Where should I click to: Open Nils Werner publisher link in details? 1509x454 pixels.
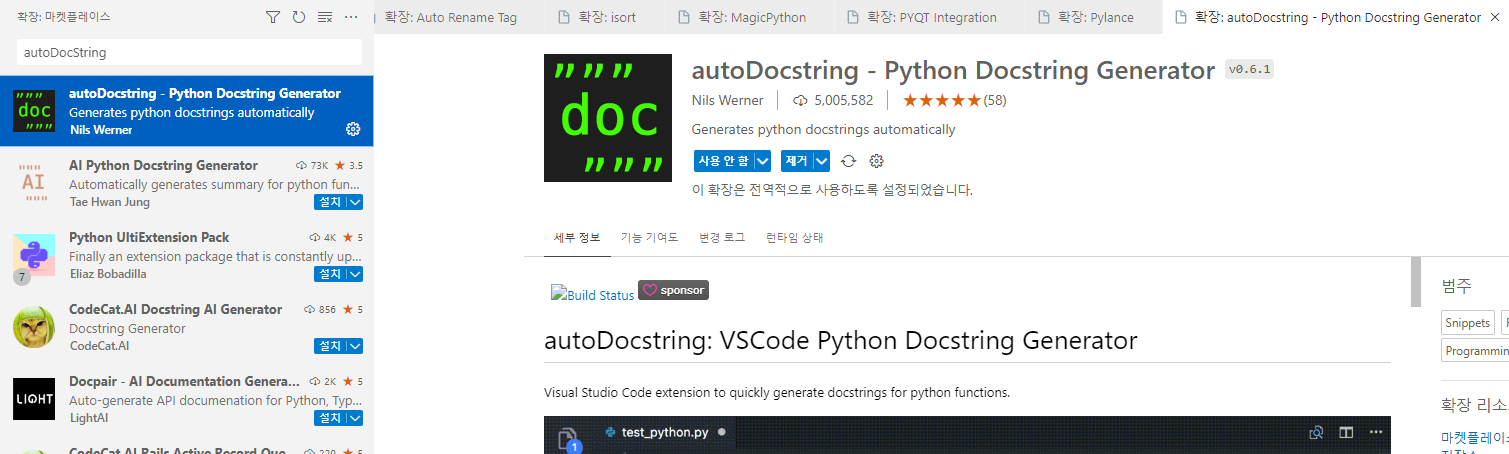[727, 100]
